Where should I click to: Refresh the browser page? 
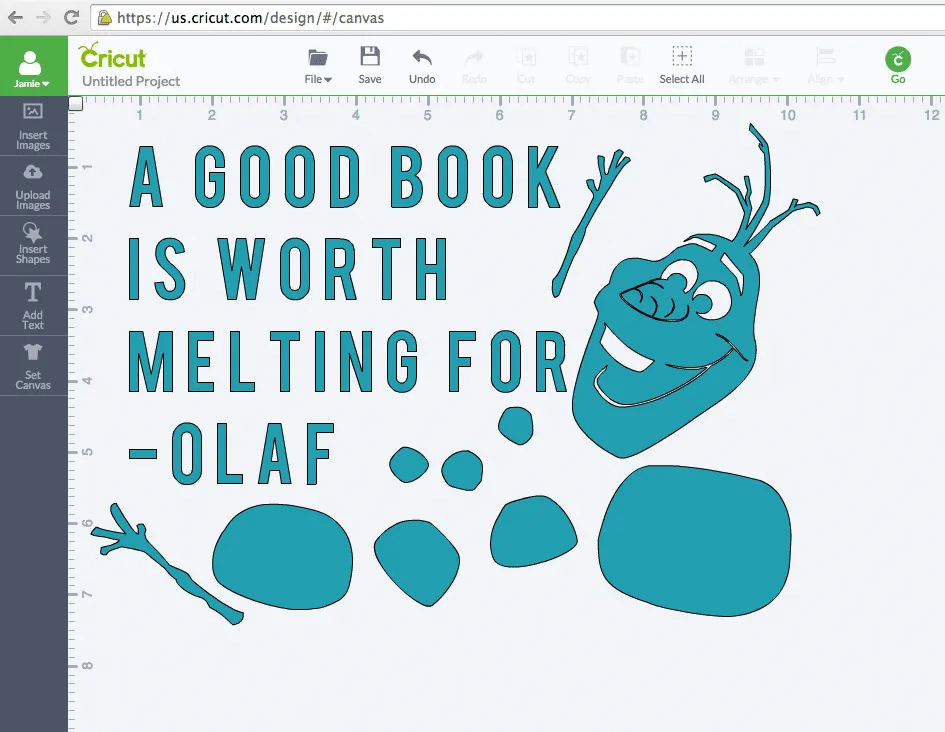(x=69, y=16)
